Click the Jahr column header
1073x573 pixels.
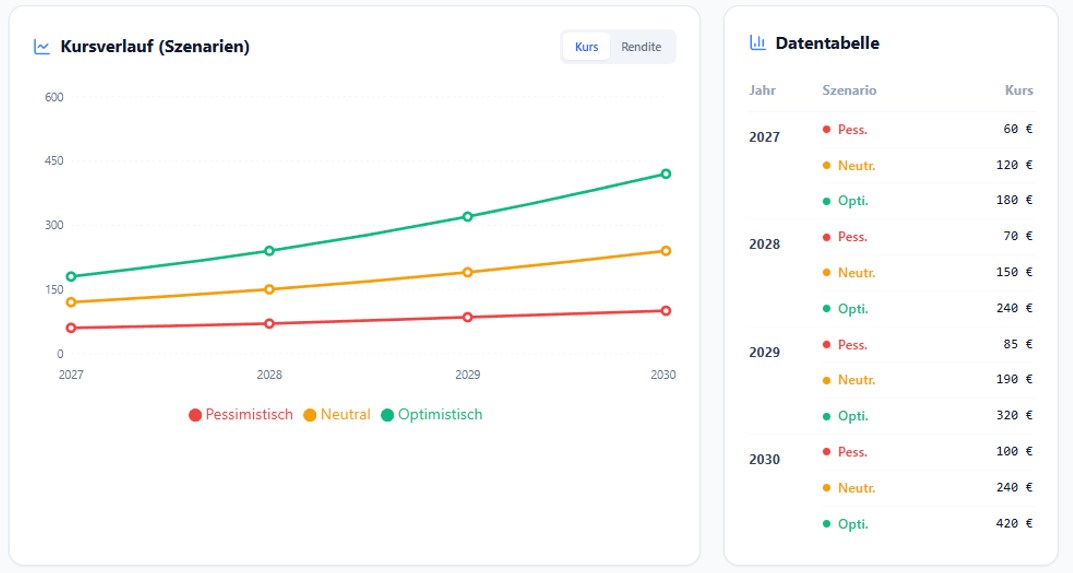(x=762, y=90)
